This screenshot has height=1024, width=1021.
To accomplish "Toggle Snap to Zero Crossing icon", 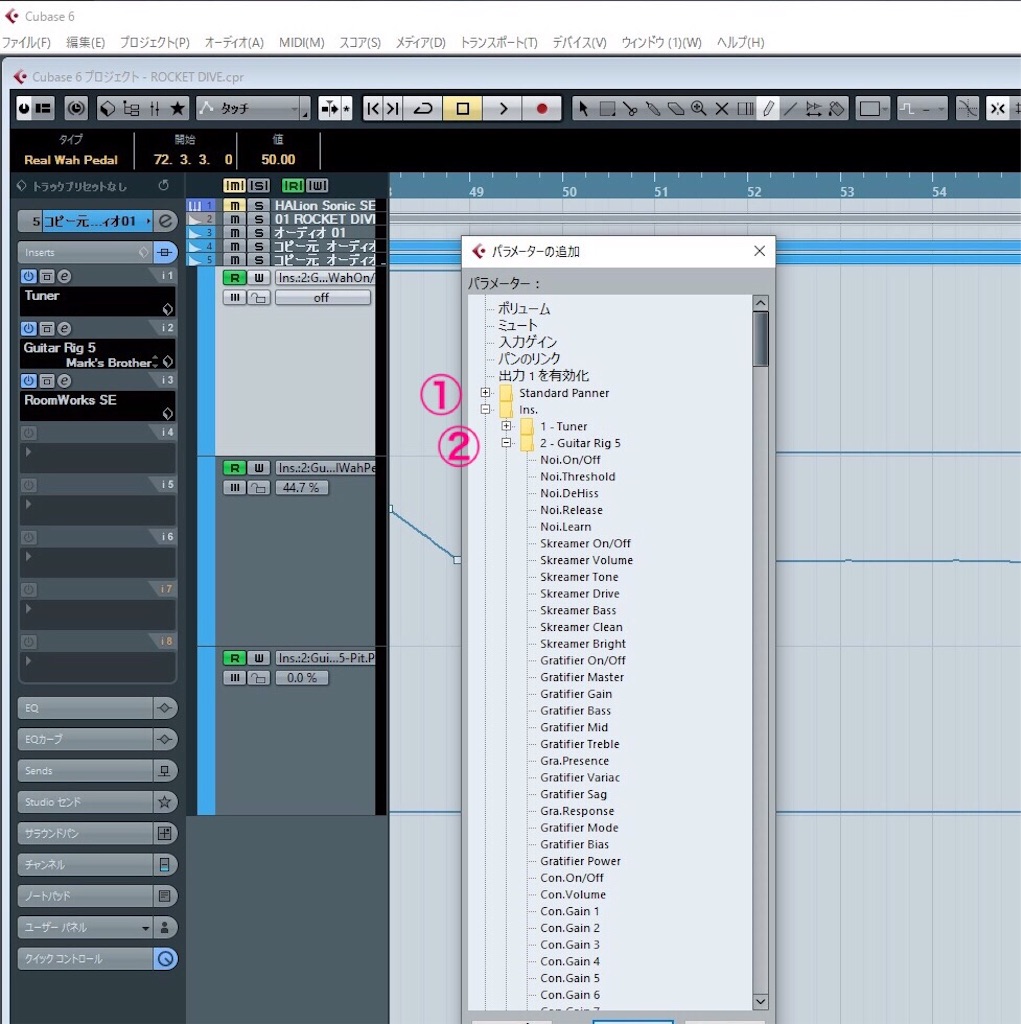I will coord(967,108).
